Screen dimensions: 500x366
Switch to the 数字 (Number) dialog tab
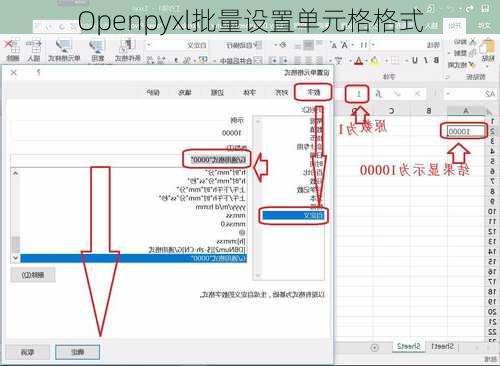pyautogui.click(x=313, y=92)
